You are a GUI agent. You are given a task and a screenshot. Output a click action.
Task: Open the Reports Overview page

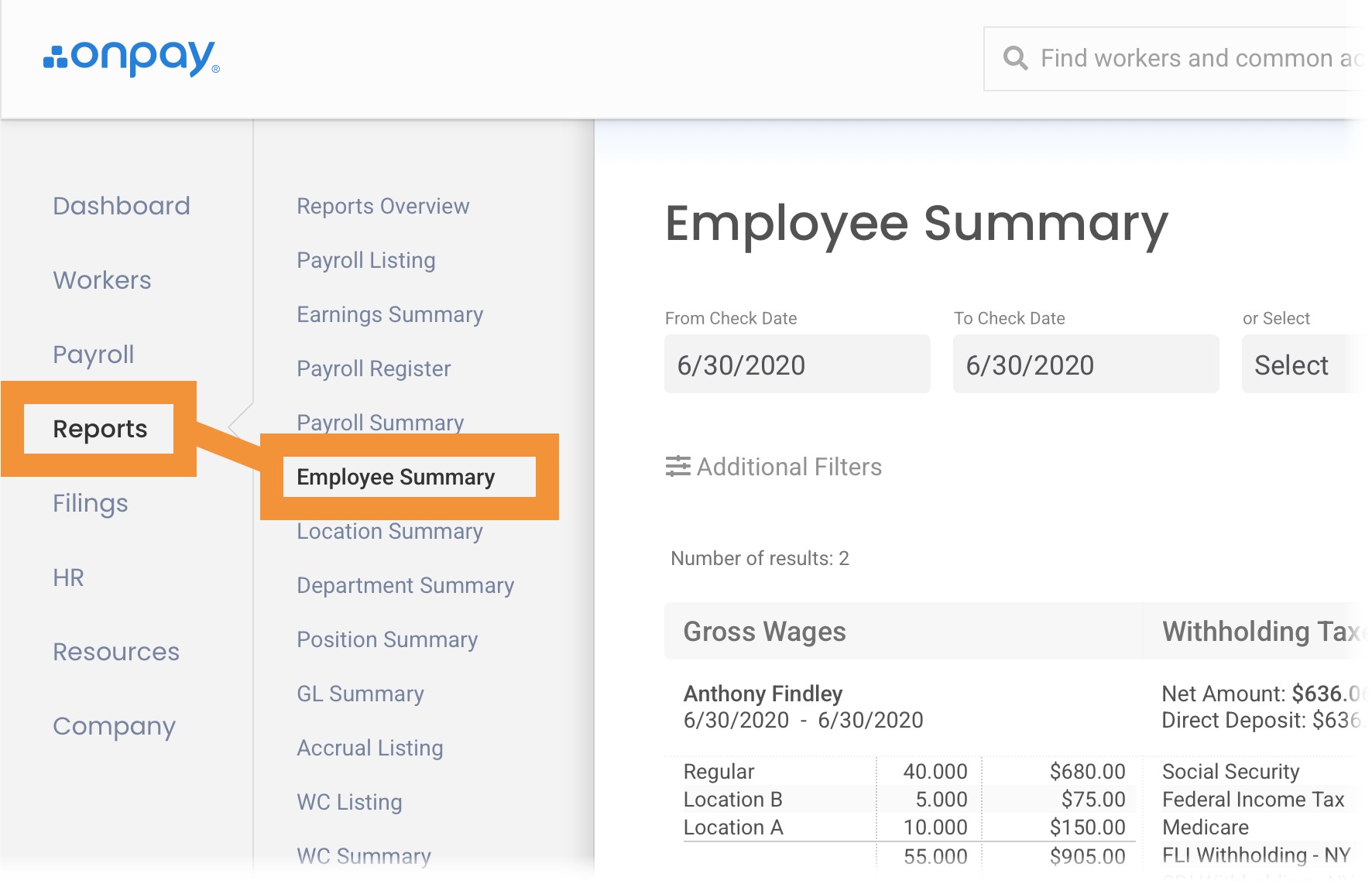point(382,206)
